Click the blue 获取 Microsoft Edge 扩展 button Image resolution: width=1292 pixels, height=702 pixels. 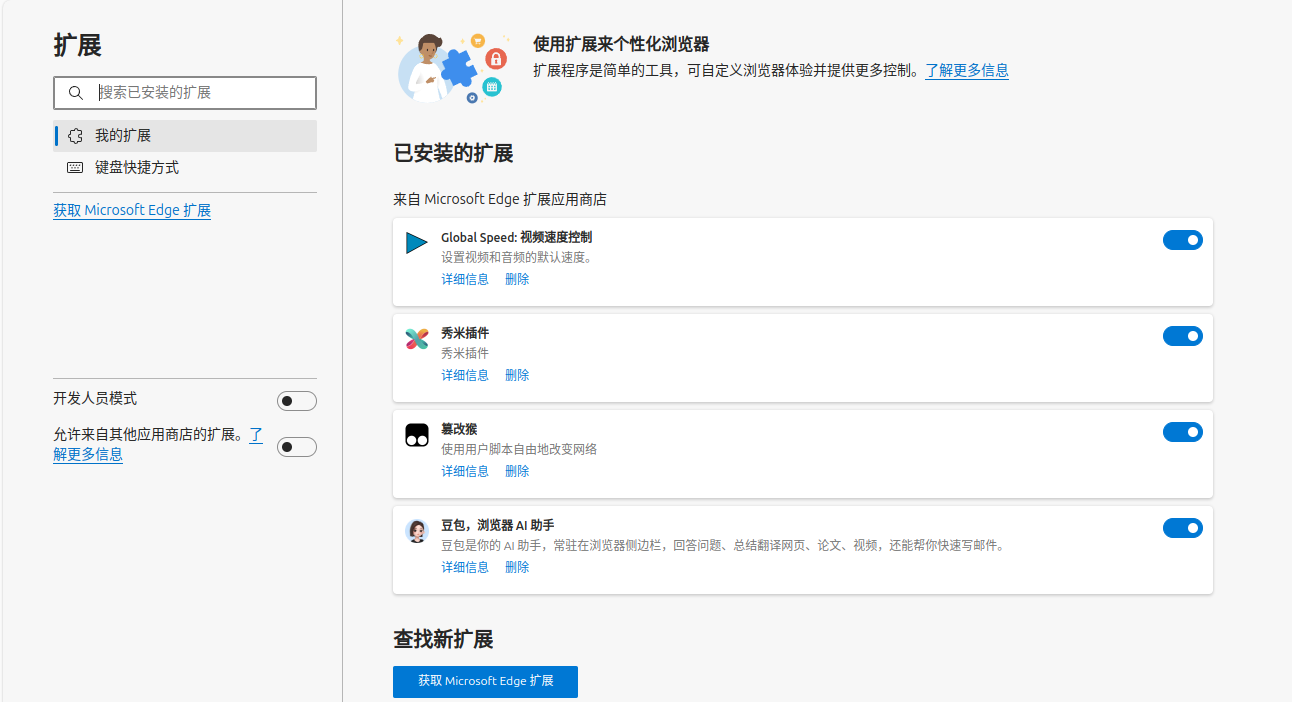coord(485,681)
